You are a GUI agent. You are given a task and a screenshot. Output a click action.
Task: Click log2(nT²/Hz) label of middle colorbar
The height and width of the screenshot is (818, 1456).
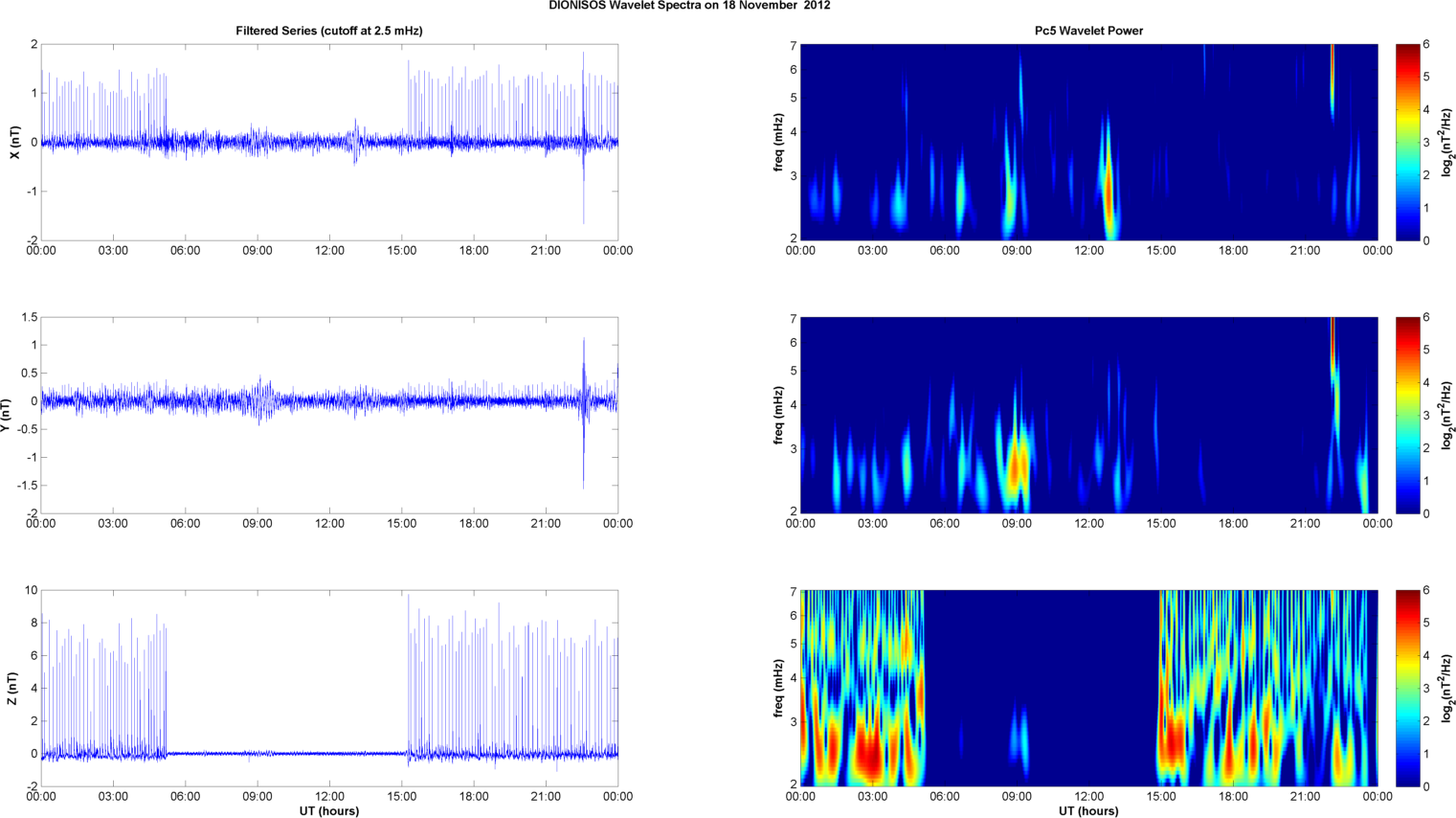tap(1447, 415)
